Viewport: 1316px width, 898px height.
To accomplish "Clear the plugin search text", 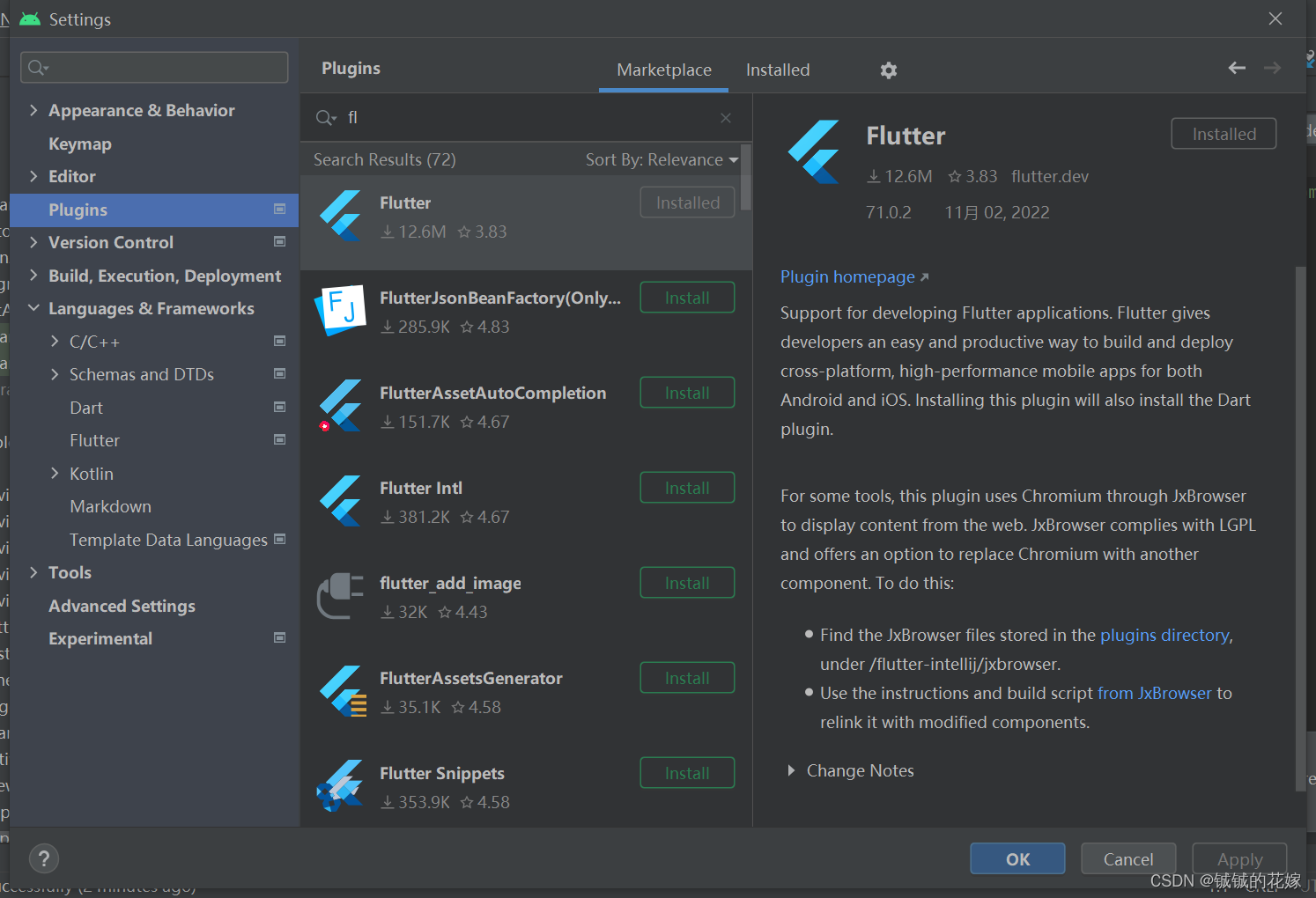I will [x=726, y=118].
